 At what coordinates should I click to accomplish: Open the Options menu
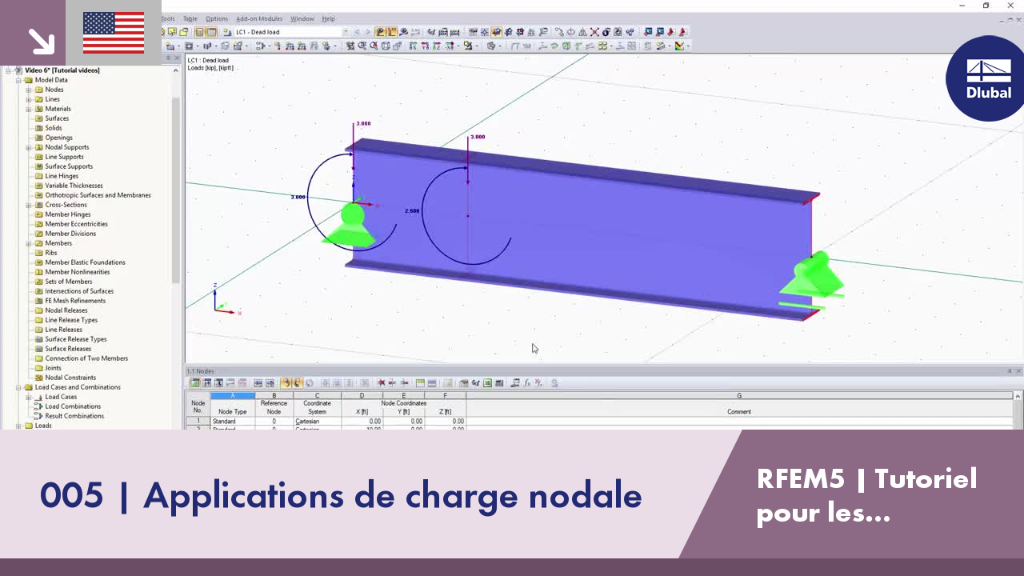point(216,19)
